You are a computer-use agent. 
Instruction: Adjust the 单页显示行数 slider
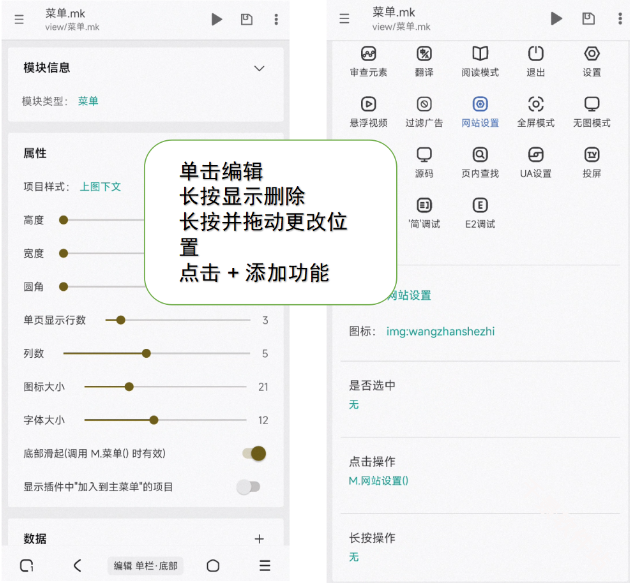point(121,320)
